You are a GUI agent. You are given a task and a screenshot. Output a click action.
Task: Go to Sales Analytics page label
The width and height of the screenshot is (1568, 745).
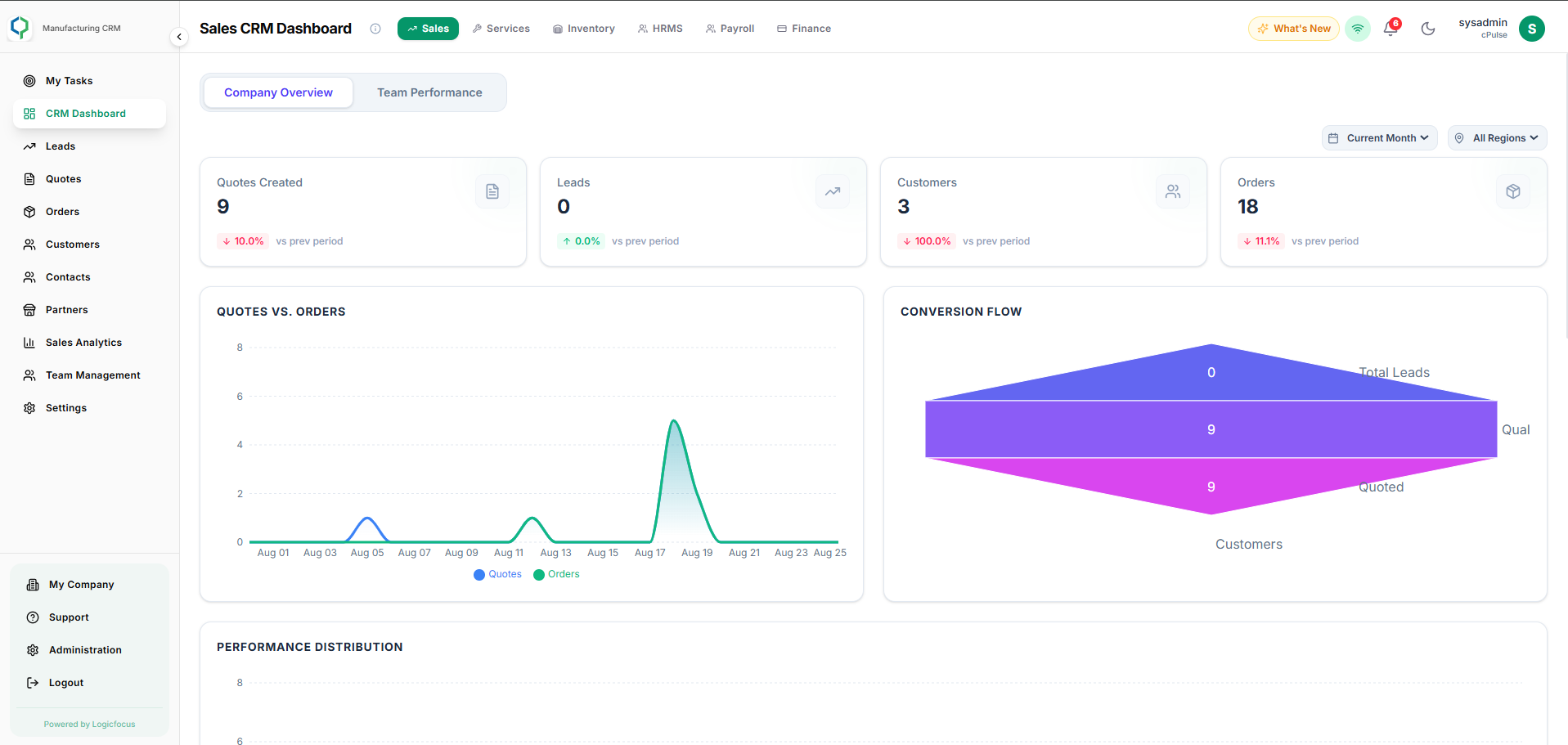(x=83, y=343)
